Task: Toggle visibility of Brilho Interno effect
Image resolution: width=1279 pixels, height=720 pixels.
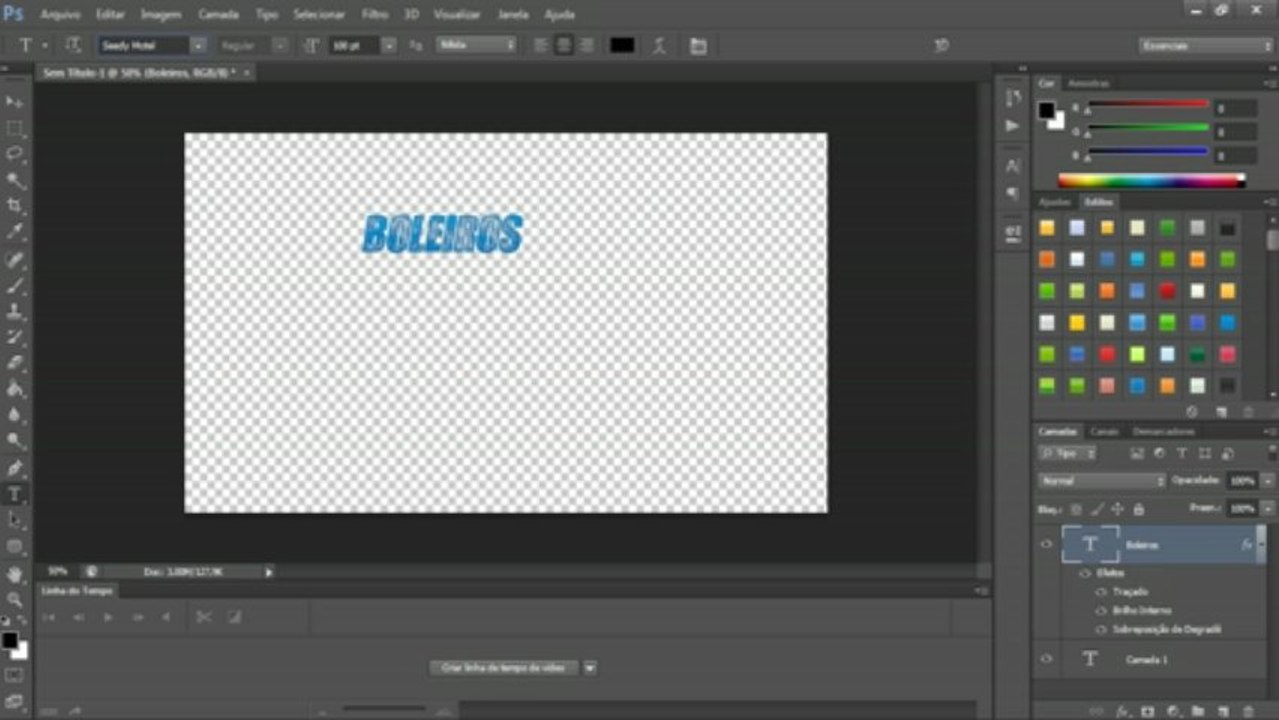Action: pyautogui.click(x=1101, y=611)
